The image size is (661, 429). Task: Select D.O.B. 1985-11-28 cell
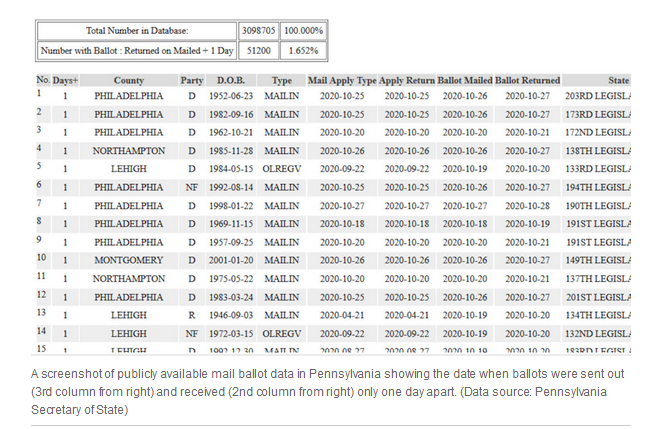pos(231,151)
